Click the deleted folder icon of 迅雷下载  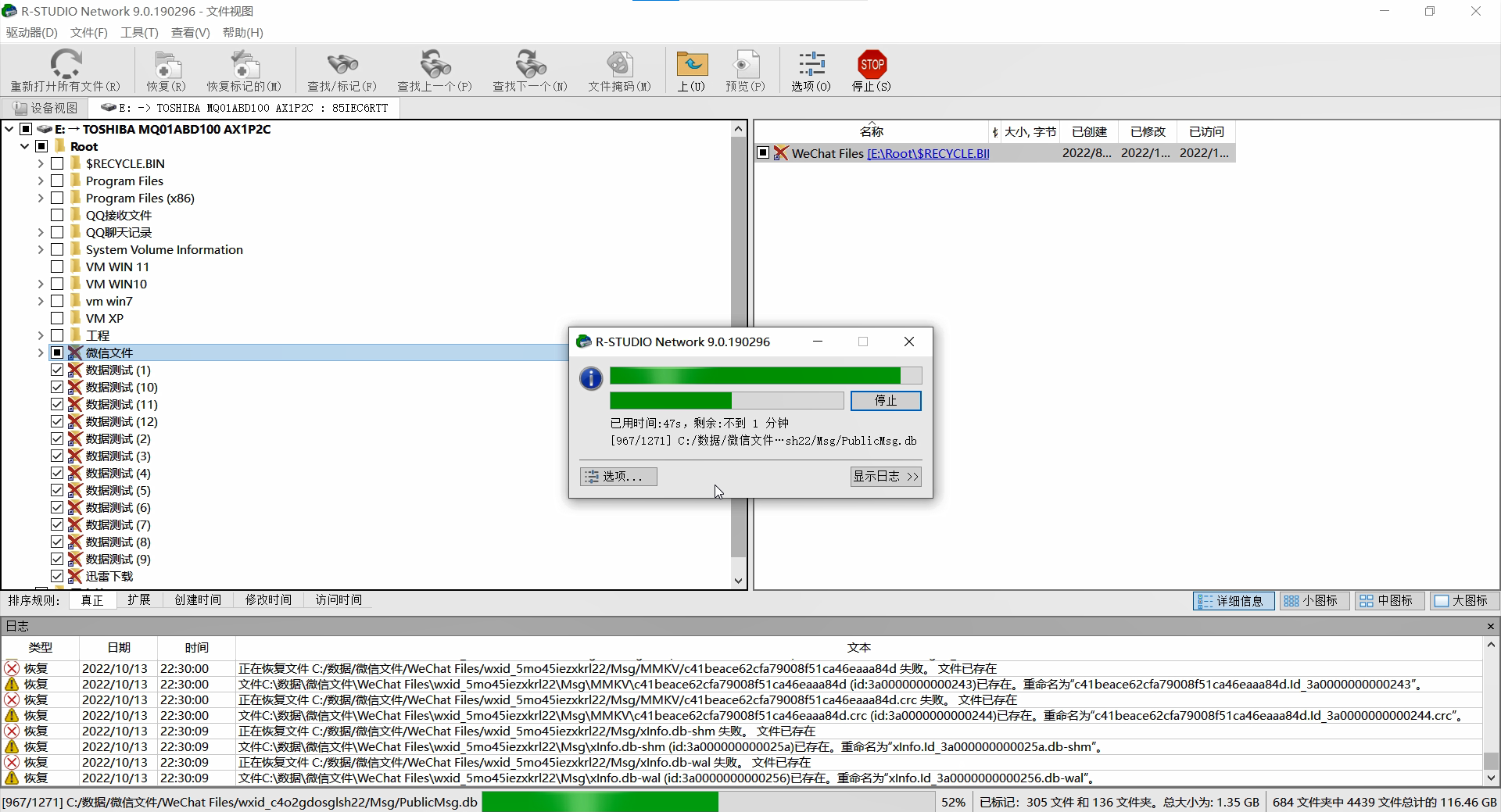tap(75, 576)
